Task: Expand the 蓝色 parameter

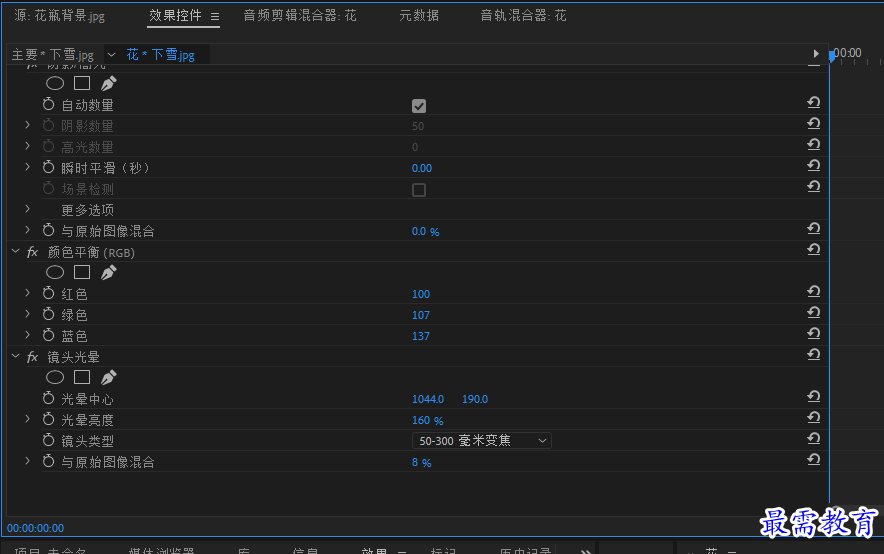Action: (x=27, y=335)
